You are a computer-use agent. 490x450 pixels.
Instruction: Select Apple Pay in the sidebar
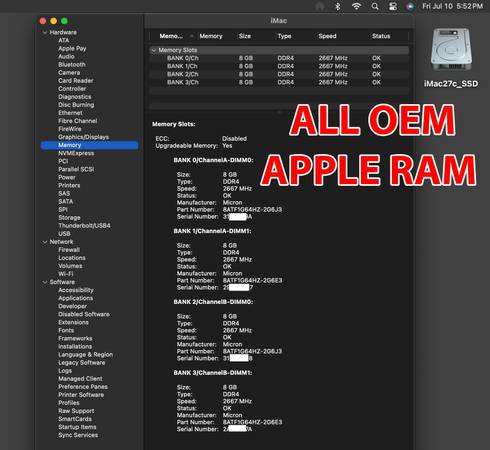click(x=72, y=48)
